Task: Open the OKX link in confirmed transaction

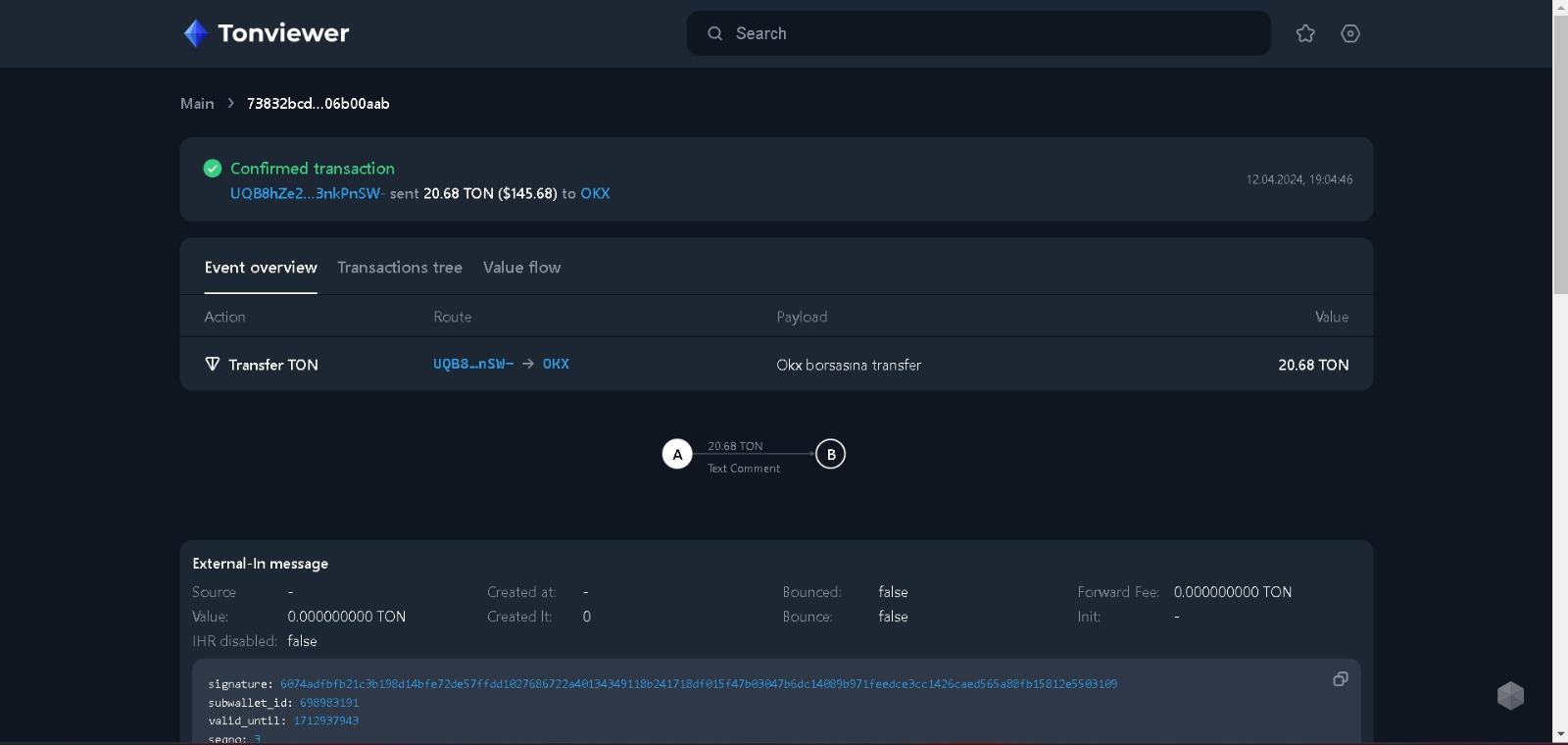Action: 595,194
